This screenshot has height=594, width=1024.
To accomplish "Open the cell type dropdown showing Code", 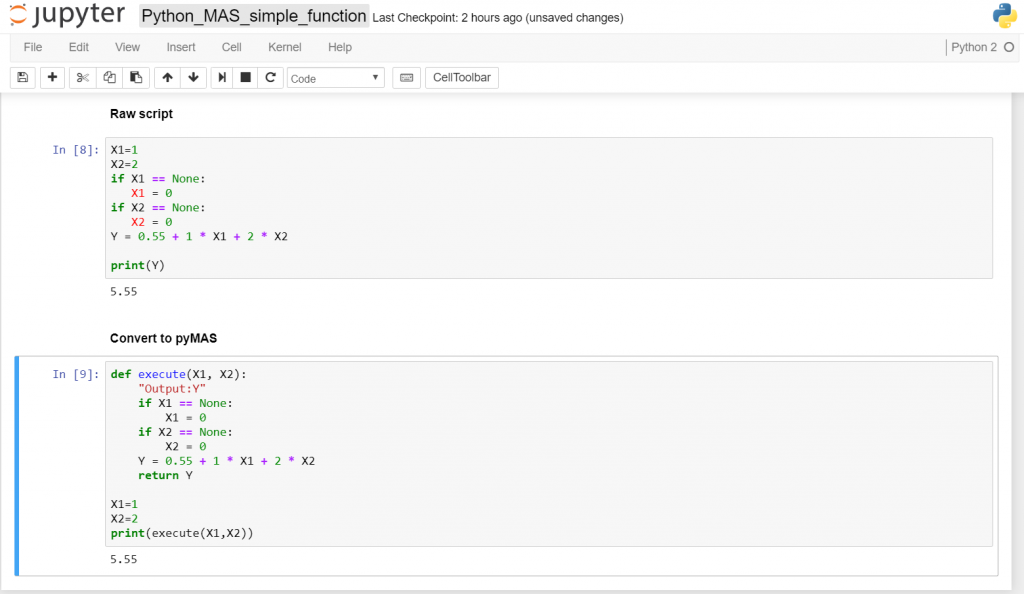I will 335,77.
